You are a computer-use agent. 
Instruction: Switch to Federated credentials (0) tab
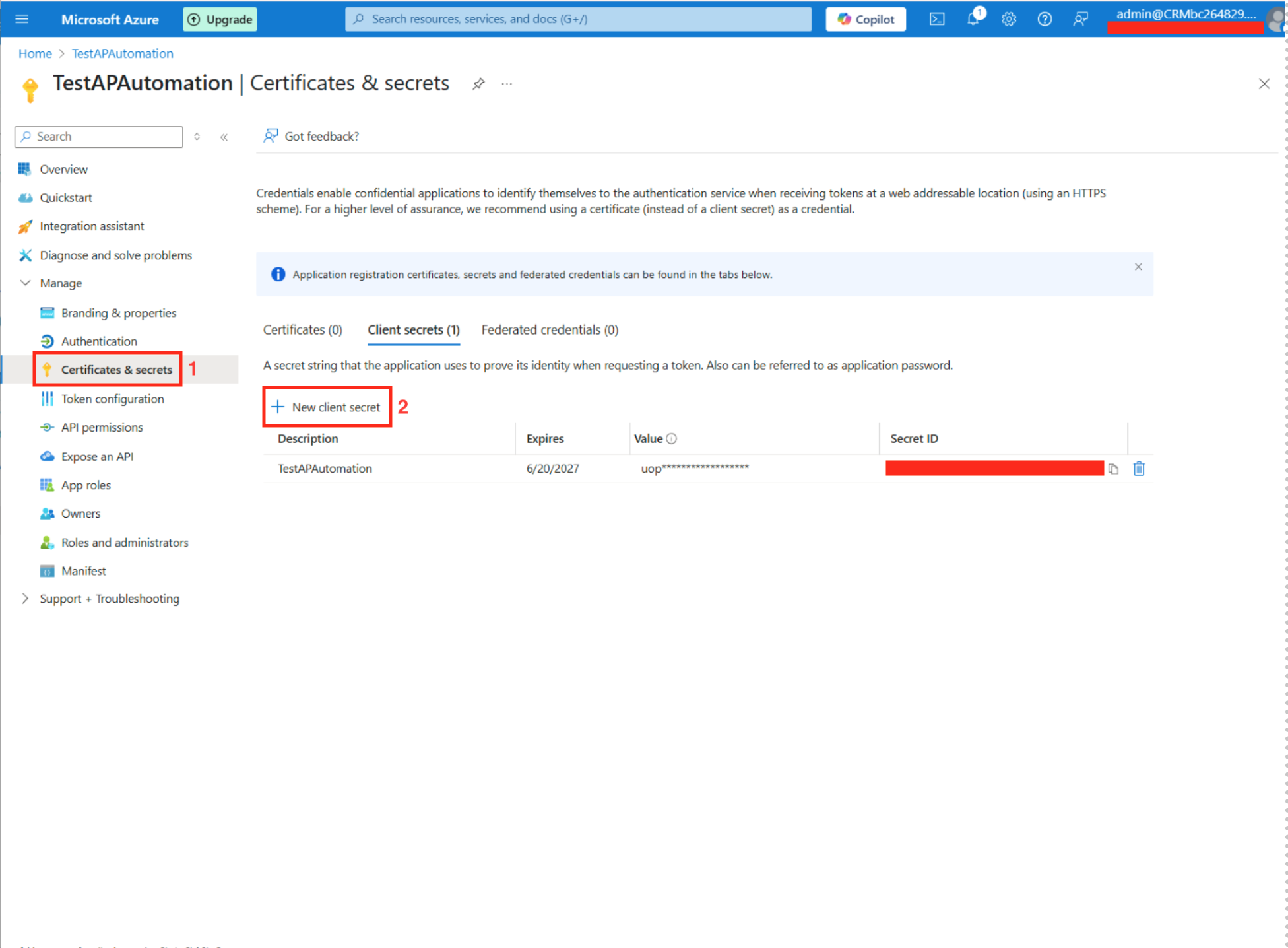[549, 329]
